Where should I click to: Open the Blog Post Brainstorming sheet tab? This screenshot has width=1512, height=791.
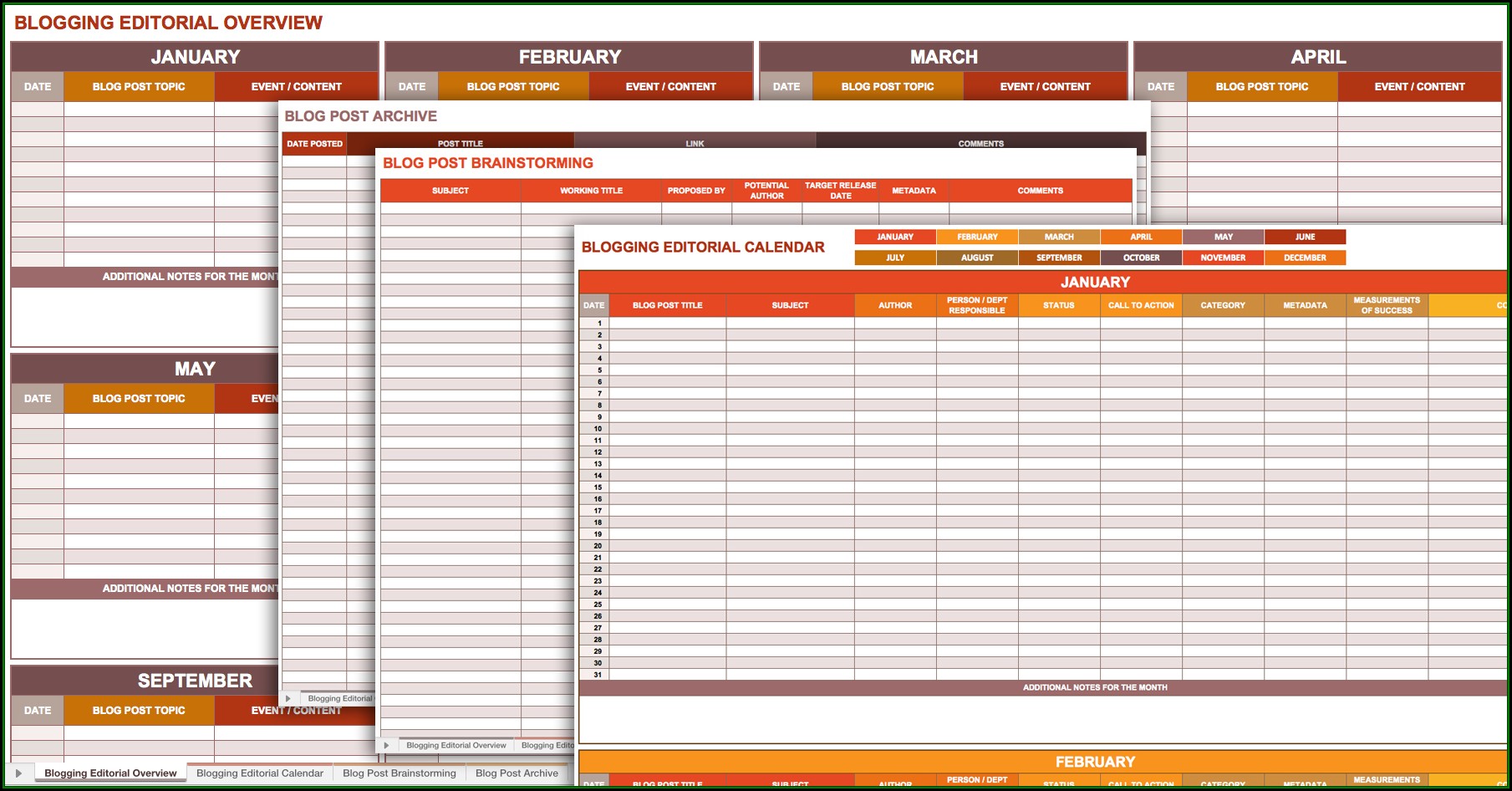[x=399, y=773]
